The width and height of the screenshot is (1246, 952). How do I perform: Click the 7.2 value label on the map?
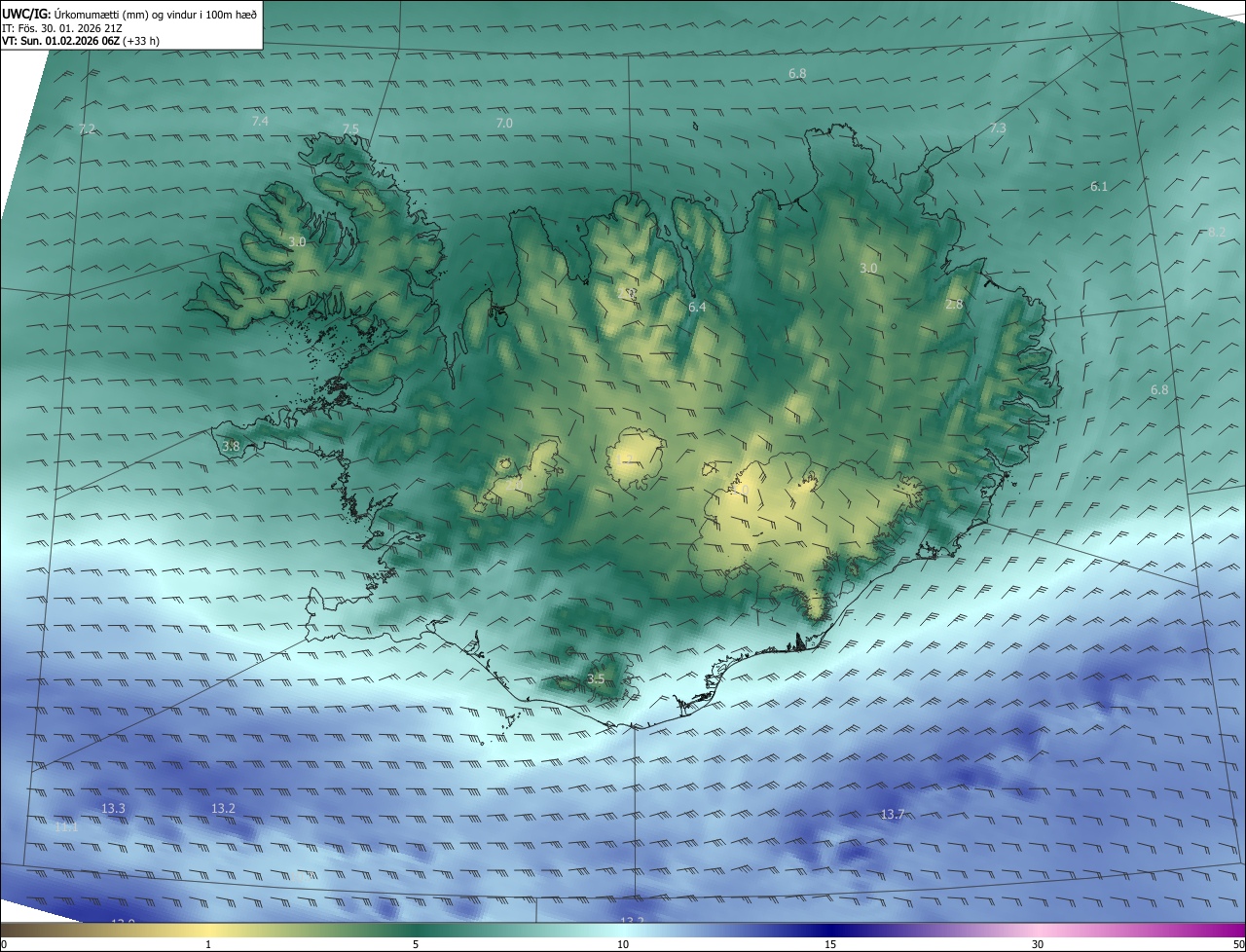[87, 129]
